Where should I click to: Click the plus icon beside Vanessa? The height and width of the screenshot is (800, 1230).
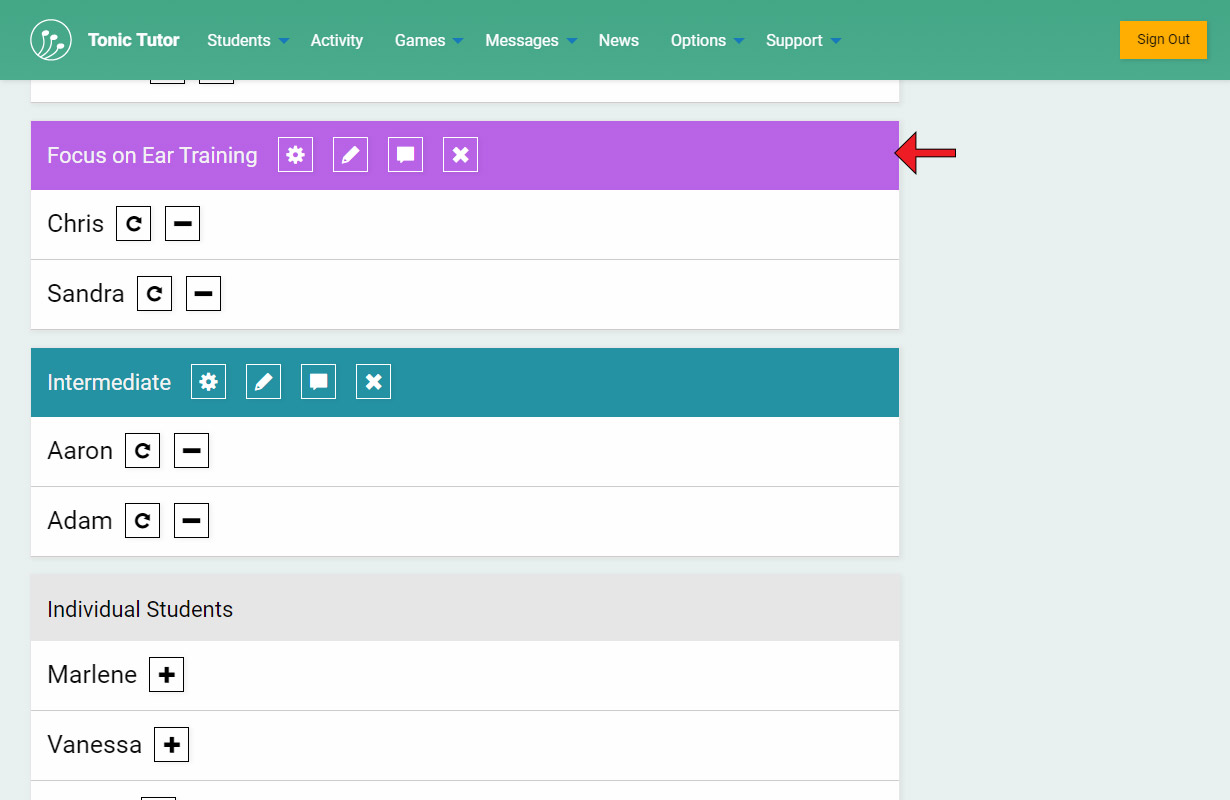tap(171, 745)
